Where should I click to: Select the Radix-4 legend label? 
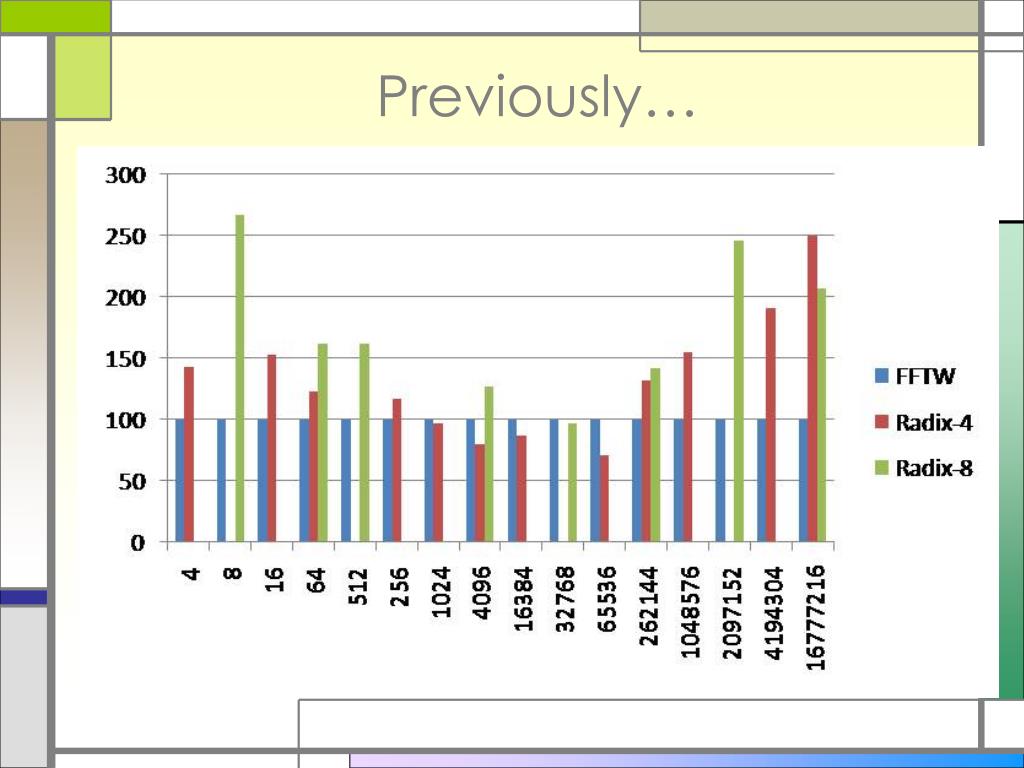[934, 423]
